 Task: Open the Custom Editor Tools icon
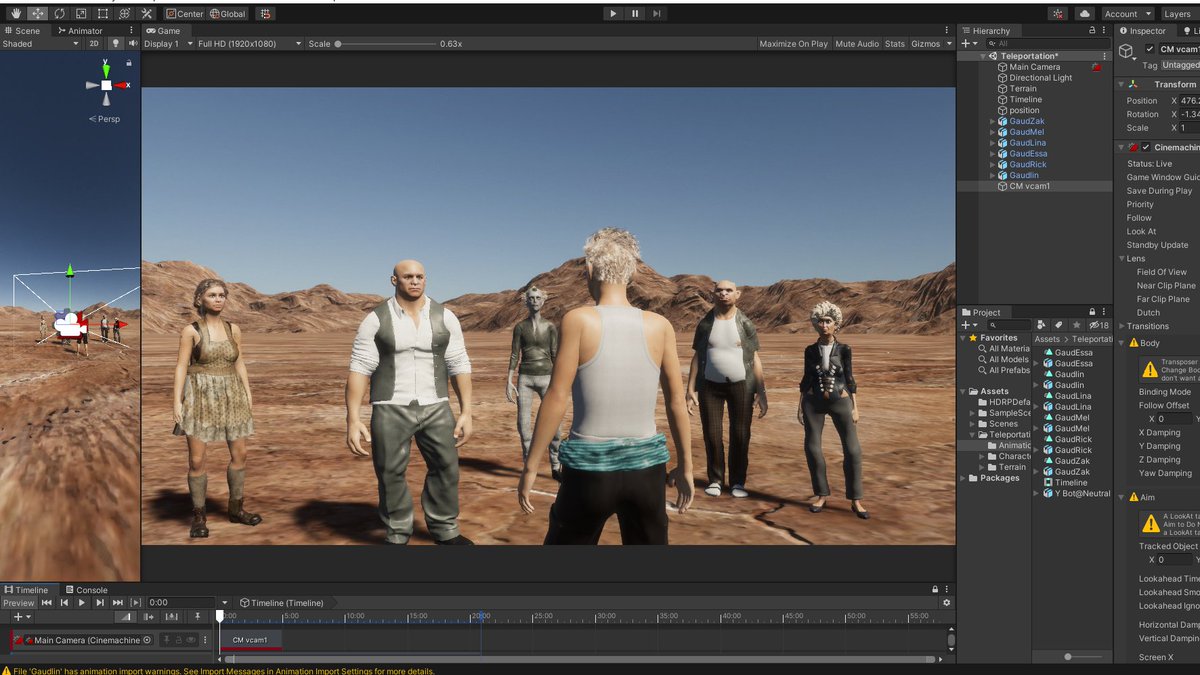[147, 13]
